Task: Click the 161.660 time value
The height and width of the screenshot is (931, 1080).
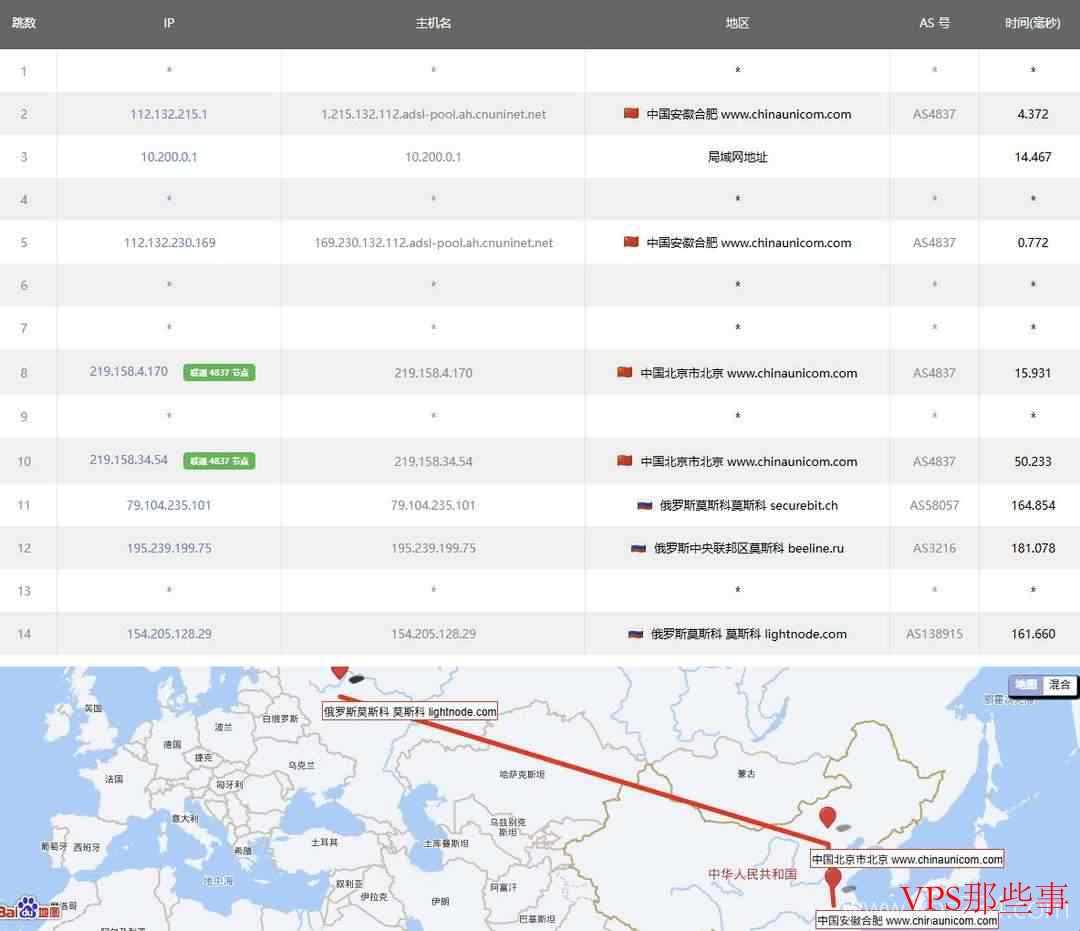Action: [x=1032, y=634]
